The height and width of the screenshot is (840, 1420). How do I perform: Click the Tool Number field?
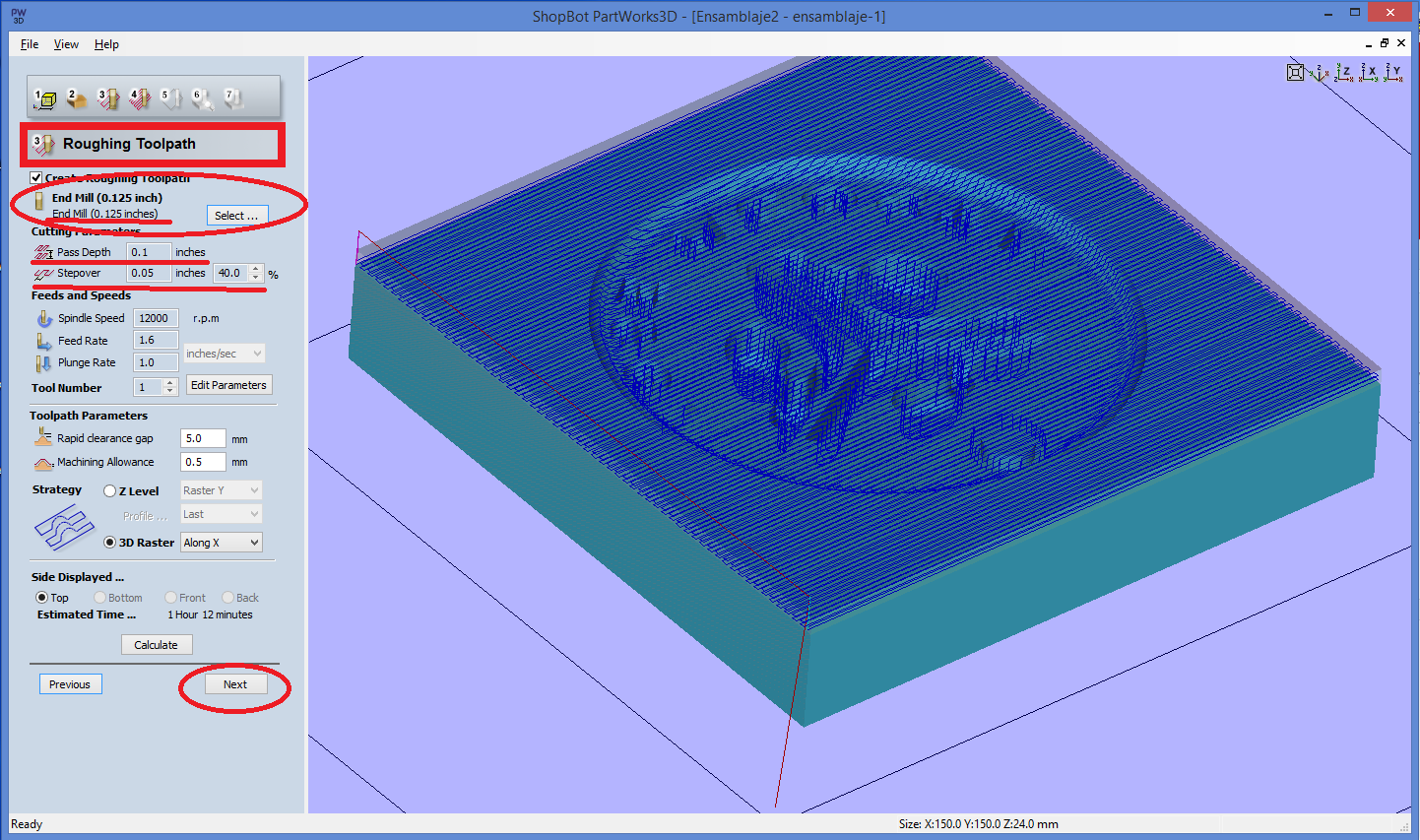[149, 387]
